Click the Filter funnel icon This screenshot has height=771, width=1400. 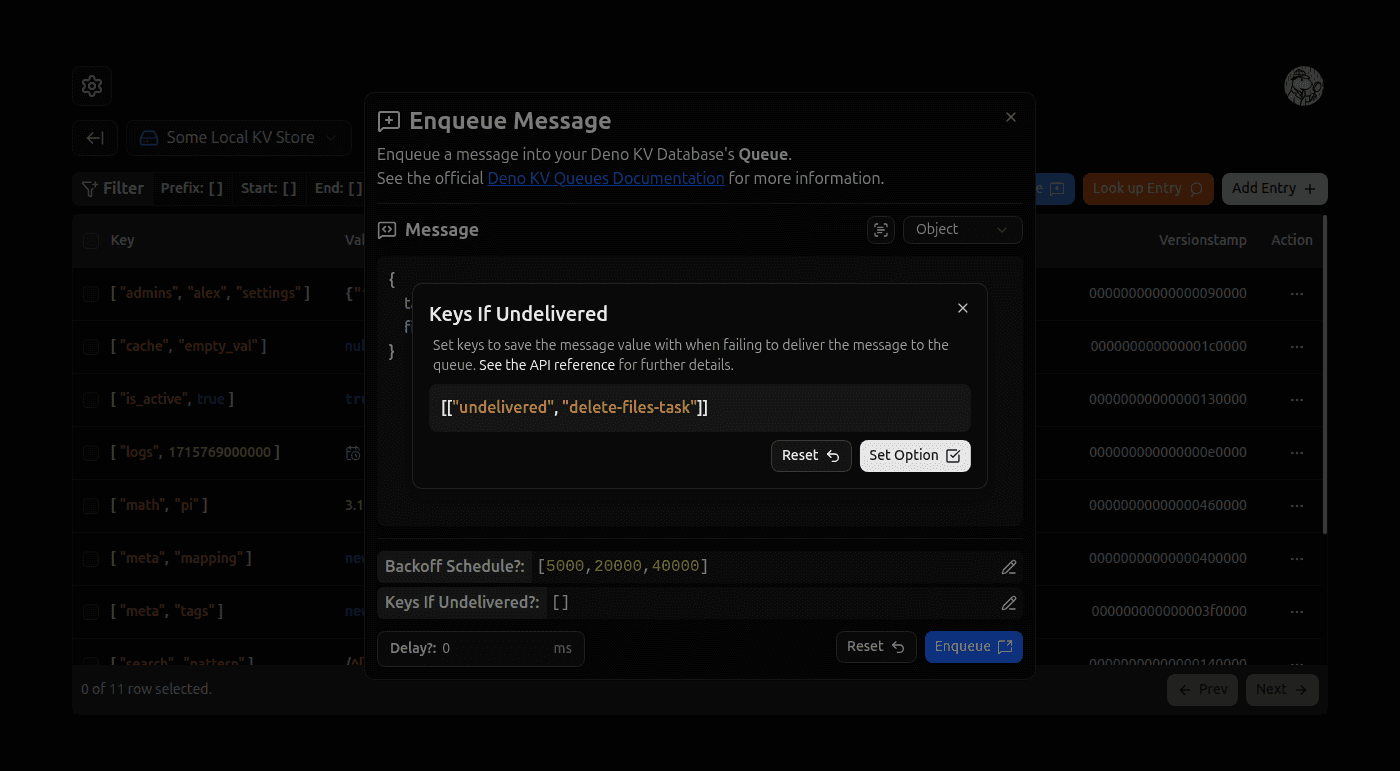click(x=91, y=188)
